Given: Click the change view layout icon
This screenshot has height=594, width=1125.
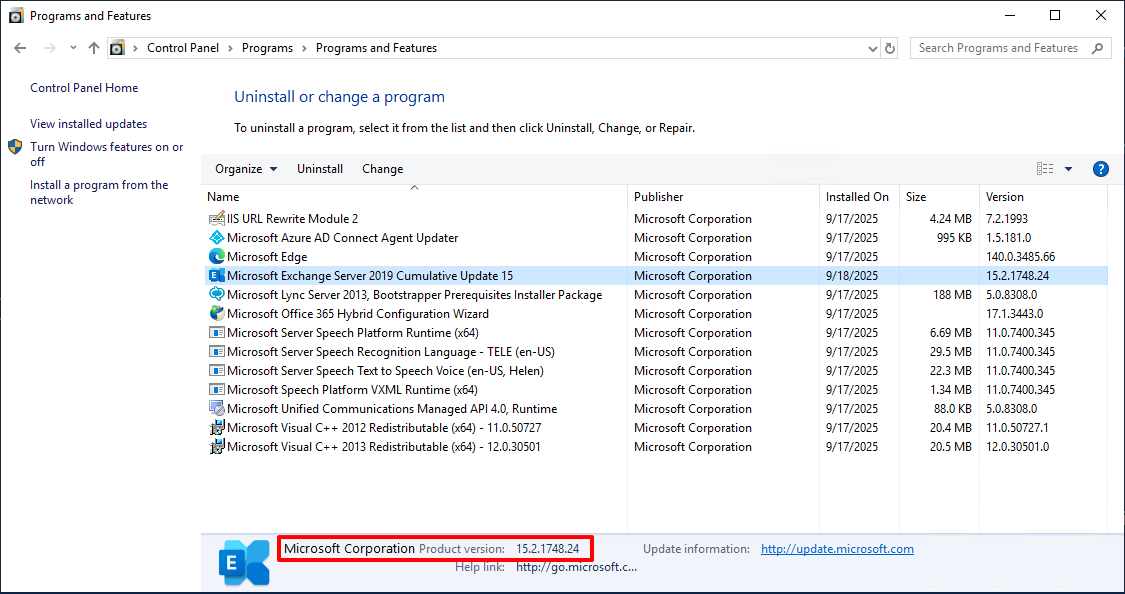Looking at the screenshot, I should [1045, 169].
